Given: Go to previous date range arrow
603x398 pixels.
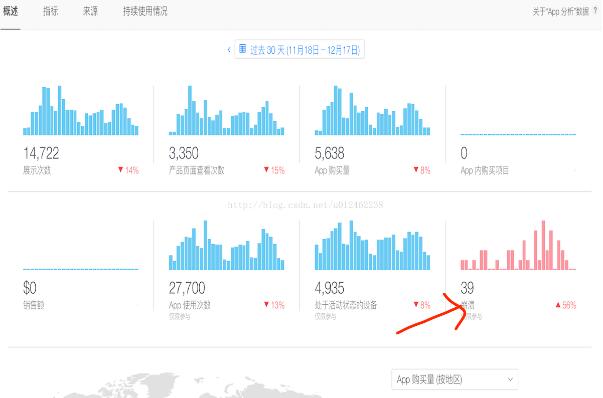Looking at the screenshot, I should coord(229,50).
